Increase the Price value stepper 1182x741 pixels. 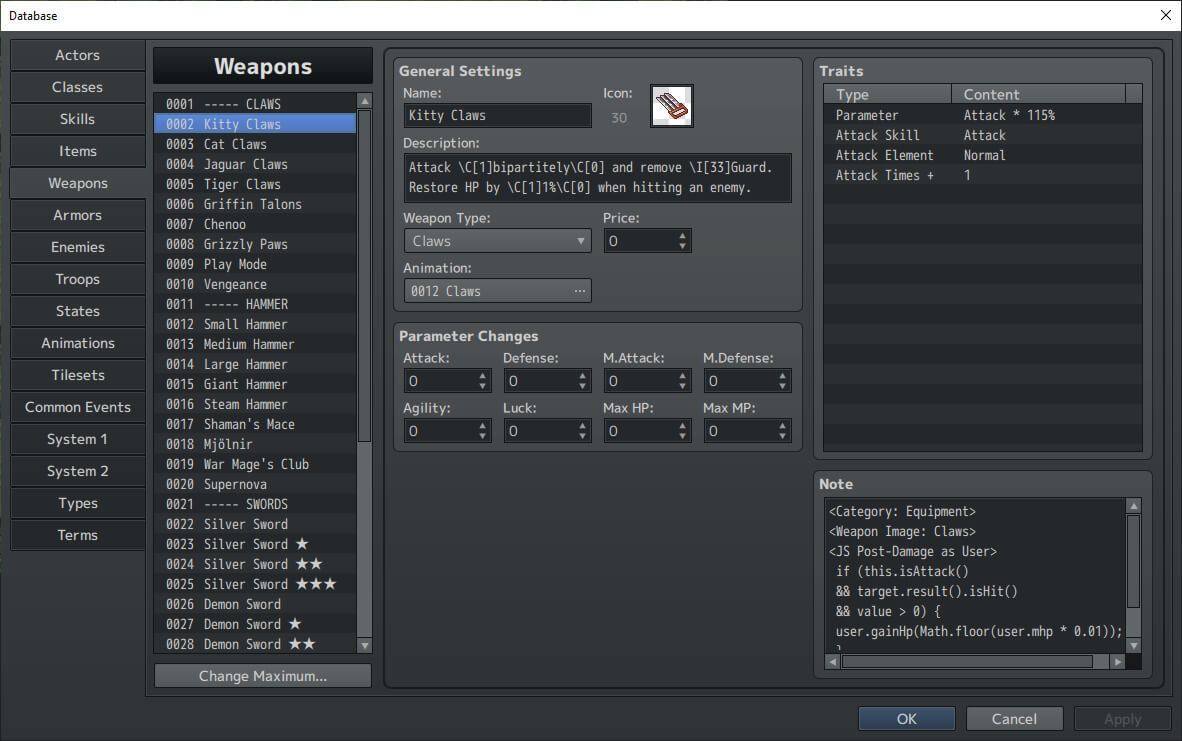pyautogui.click(x=683, y=236)
